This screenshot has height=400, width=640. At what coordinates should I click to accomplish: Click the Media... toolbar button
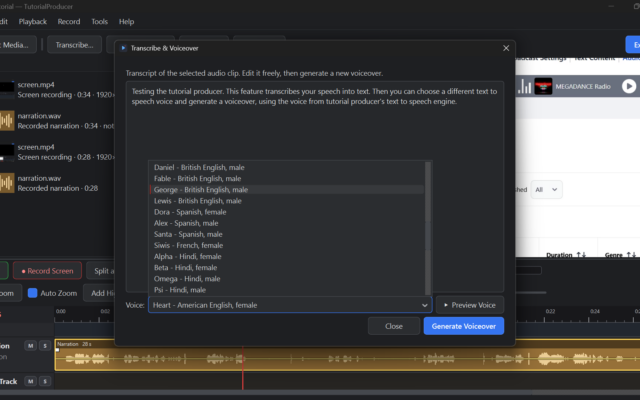click(x=16, y=45)
